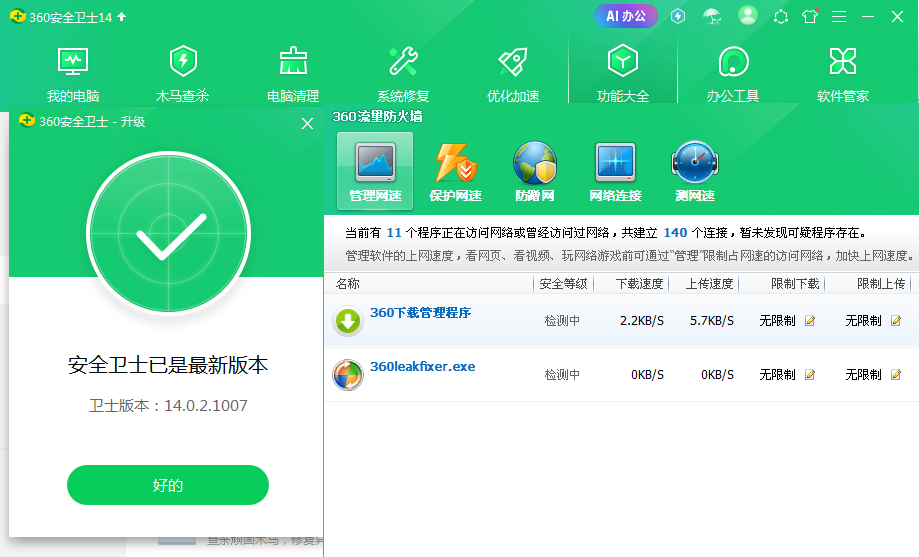
Task: Select 防蹭网 tab in firewall window
Action: pos(535,171)
